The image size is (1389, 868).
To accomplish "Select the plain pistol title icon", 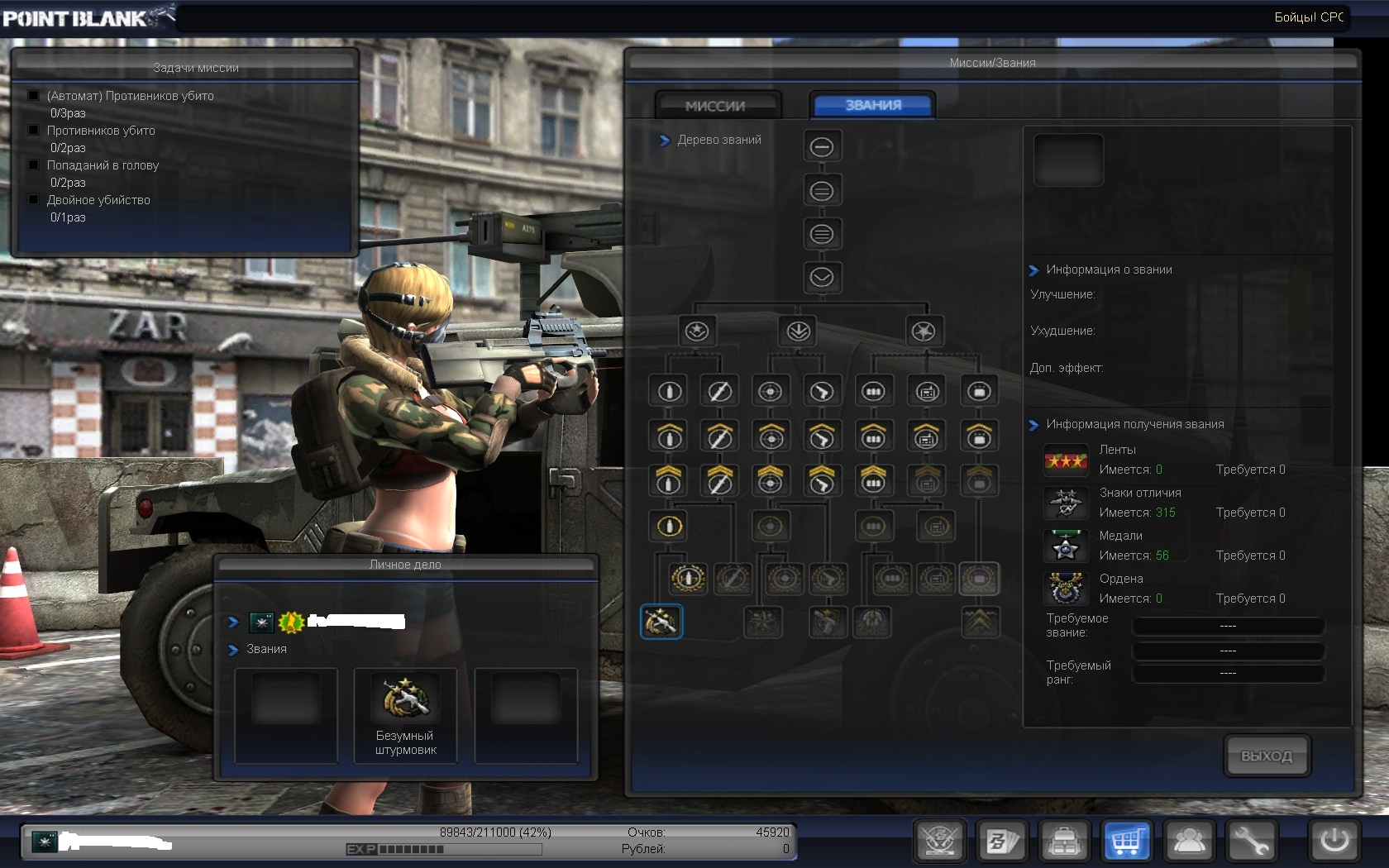I will [x=821, y=391].
